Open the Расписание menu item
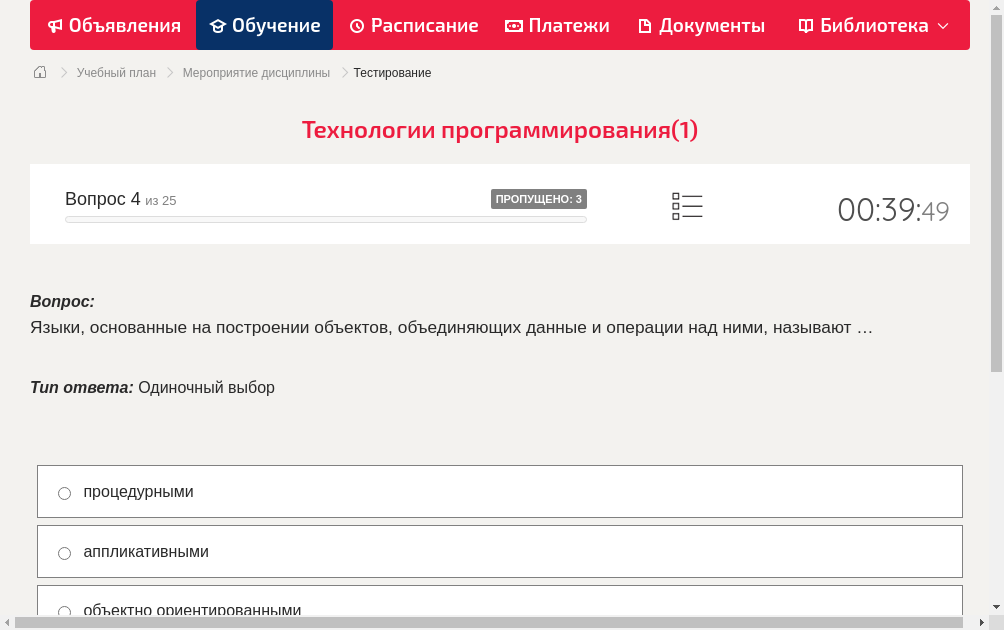The image size is (1004, 630). (414, 25)
